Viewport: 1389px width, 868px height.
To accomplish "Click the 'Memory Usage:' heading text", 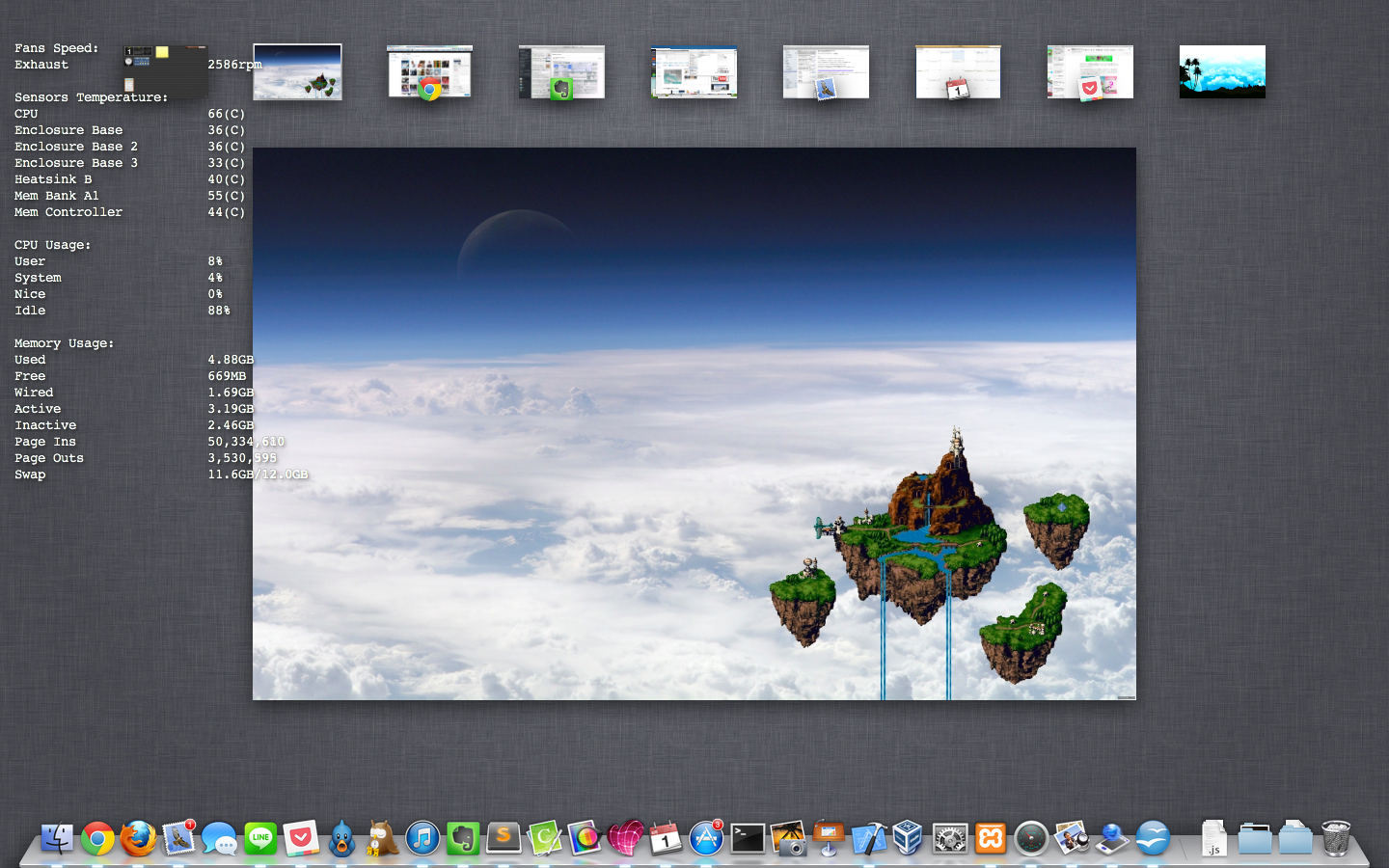I will coord(64,343).
